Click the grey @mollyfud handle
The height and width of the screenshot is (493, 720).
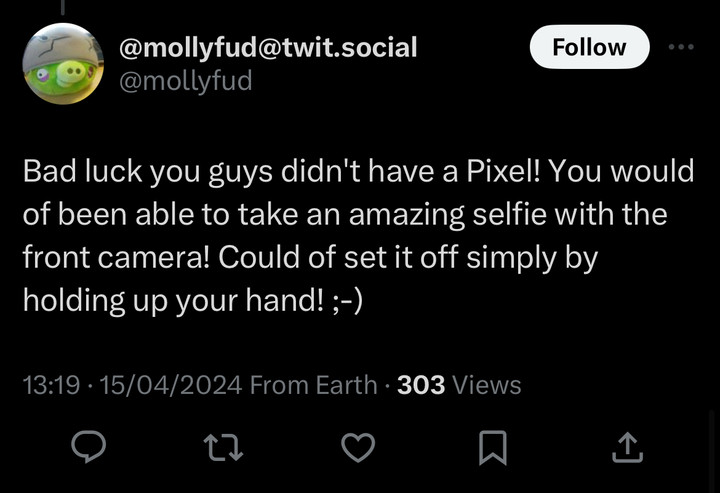(185, 79)
